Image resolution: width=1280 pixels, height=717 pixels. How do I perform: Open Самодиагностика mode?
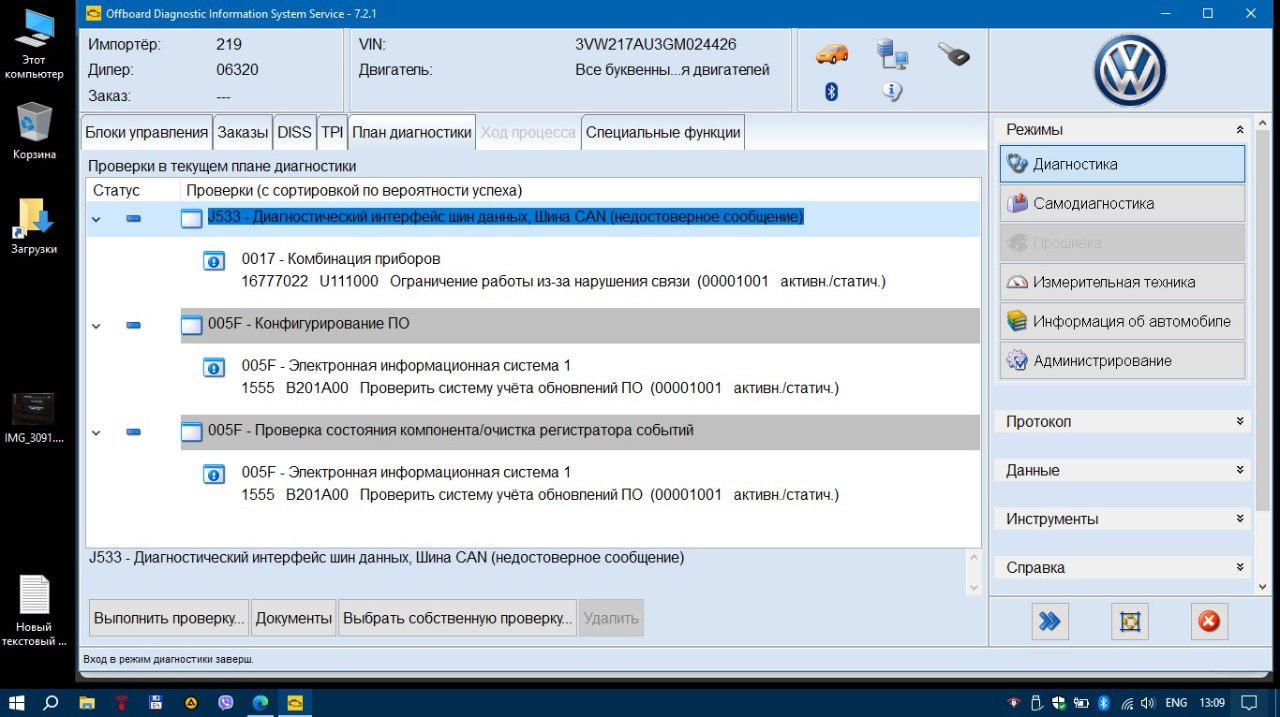click(x=1122, y=203)
